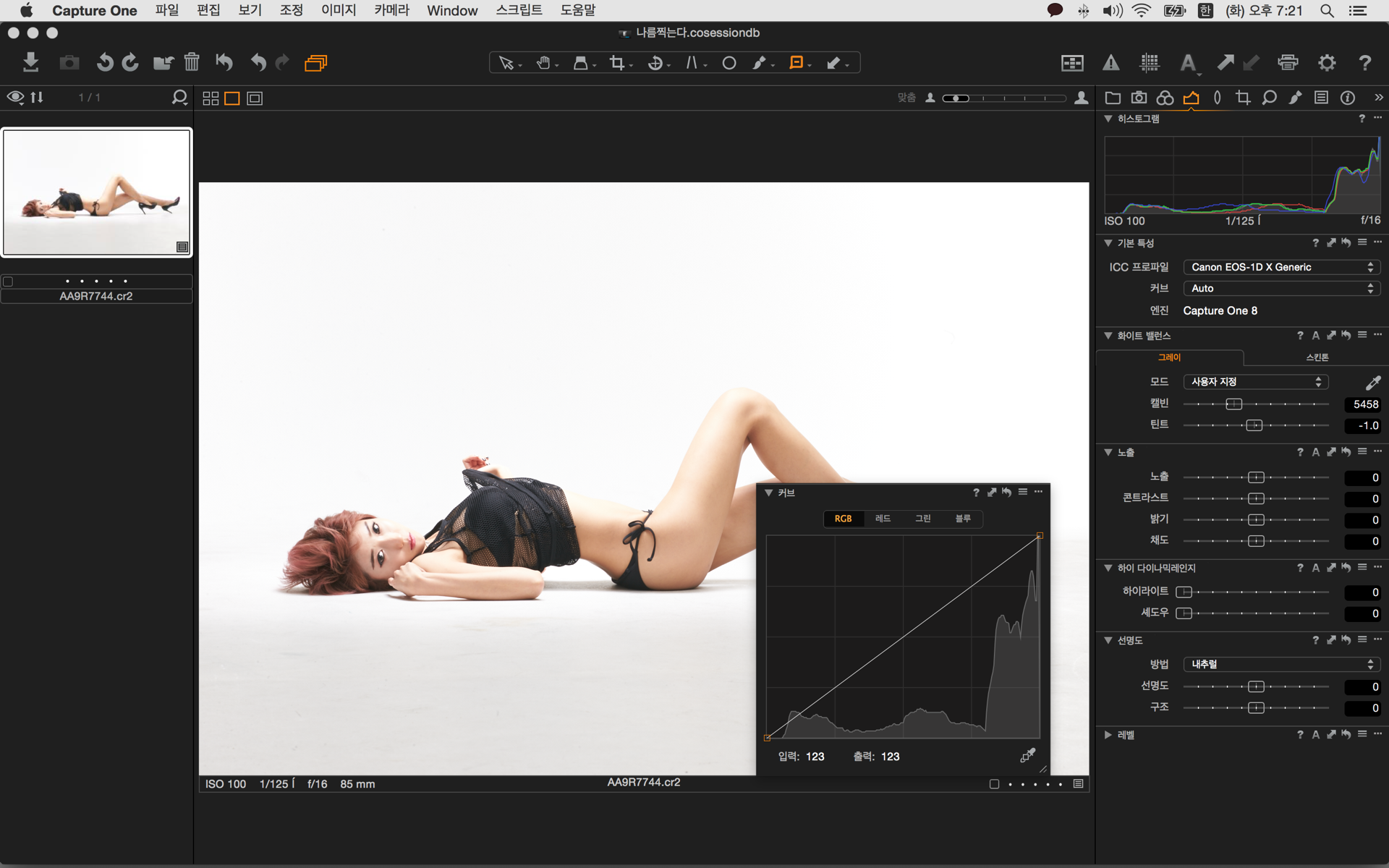Click the Import images icon
The image size is (1389, 868).
30,62
